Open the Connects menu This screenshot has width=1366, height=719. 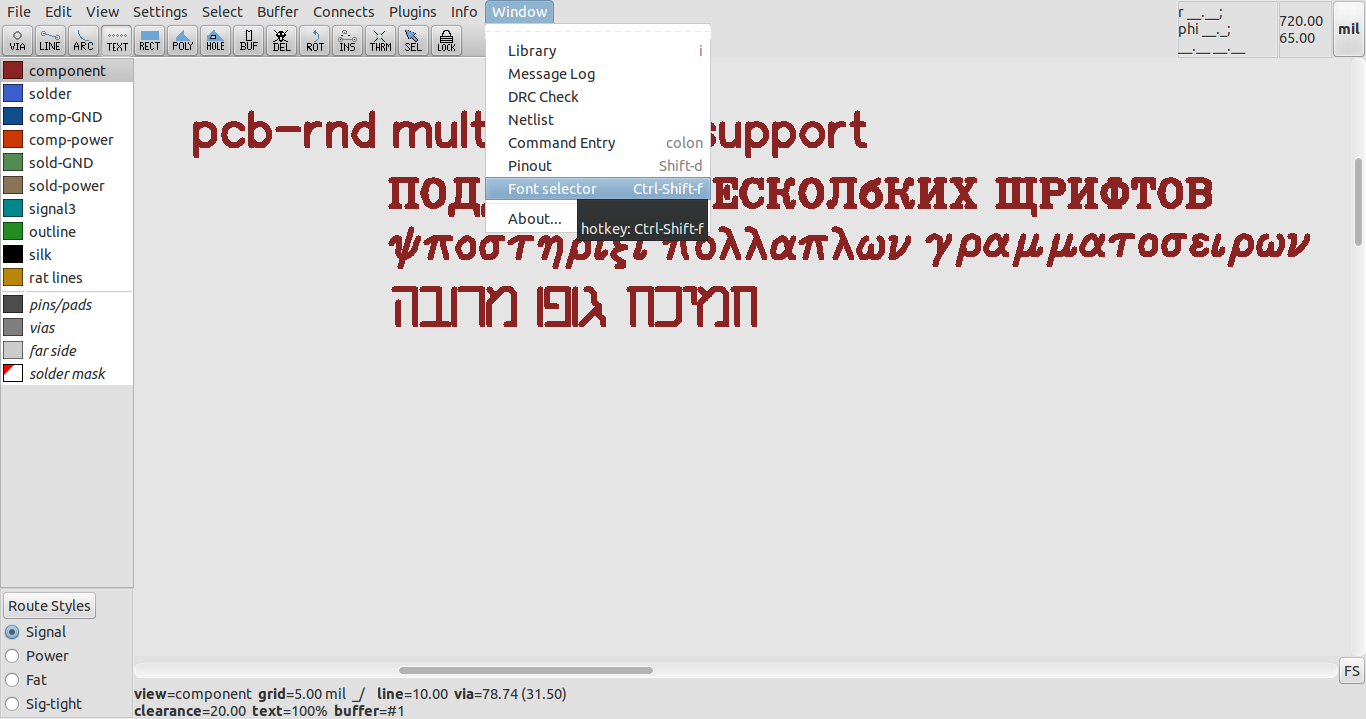[x=344, y=12]
